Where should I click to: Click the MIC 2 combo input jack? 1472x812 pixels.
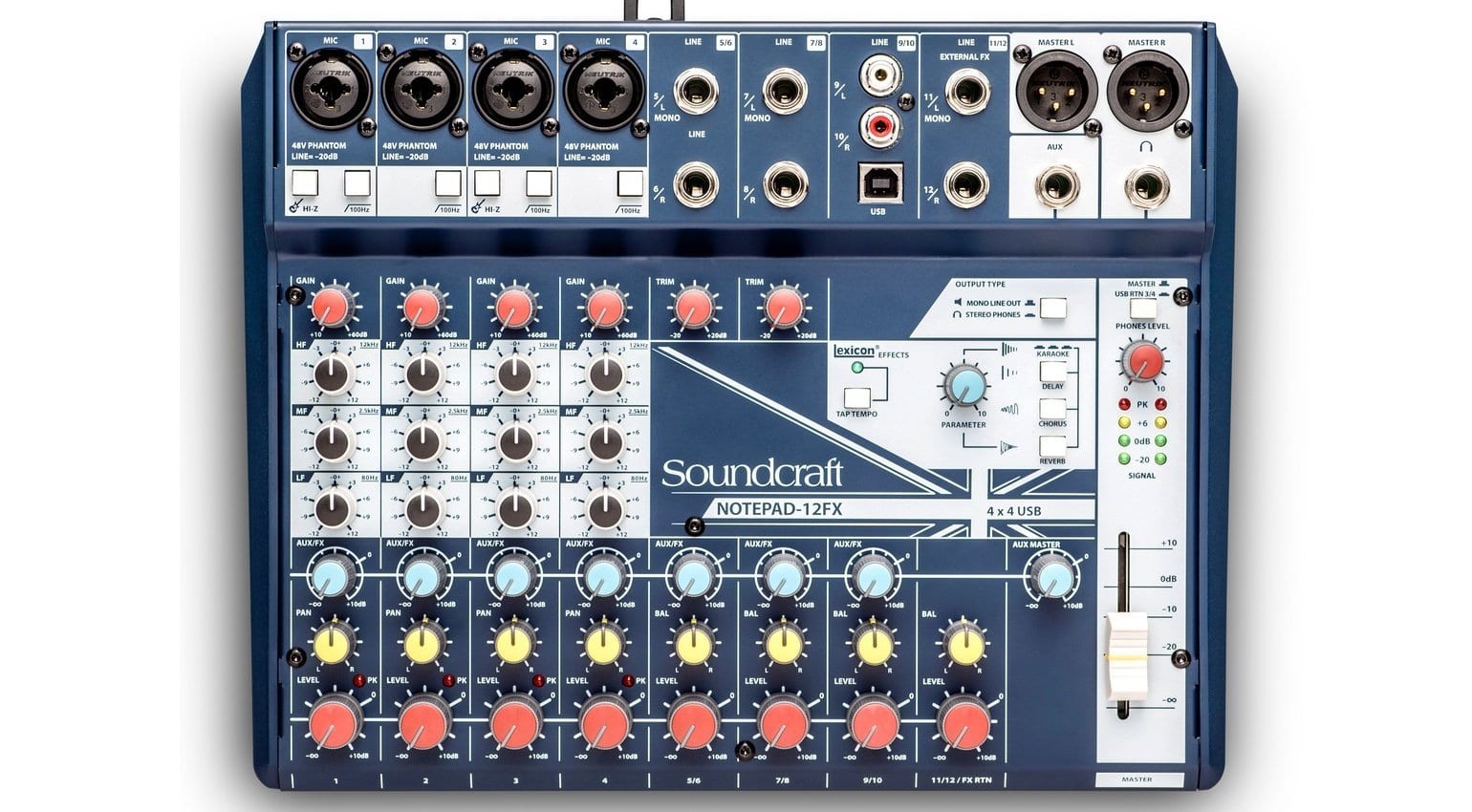pos(422,90)
